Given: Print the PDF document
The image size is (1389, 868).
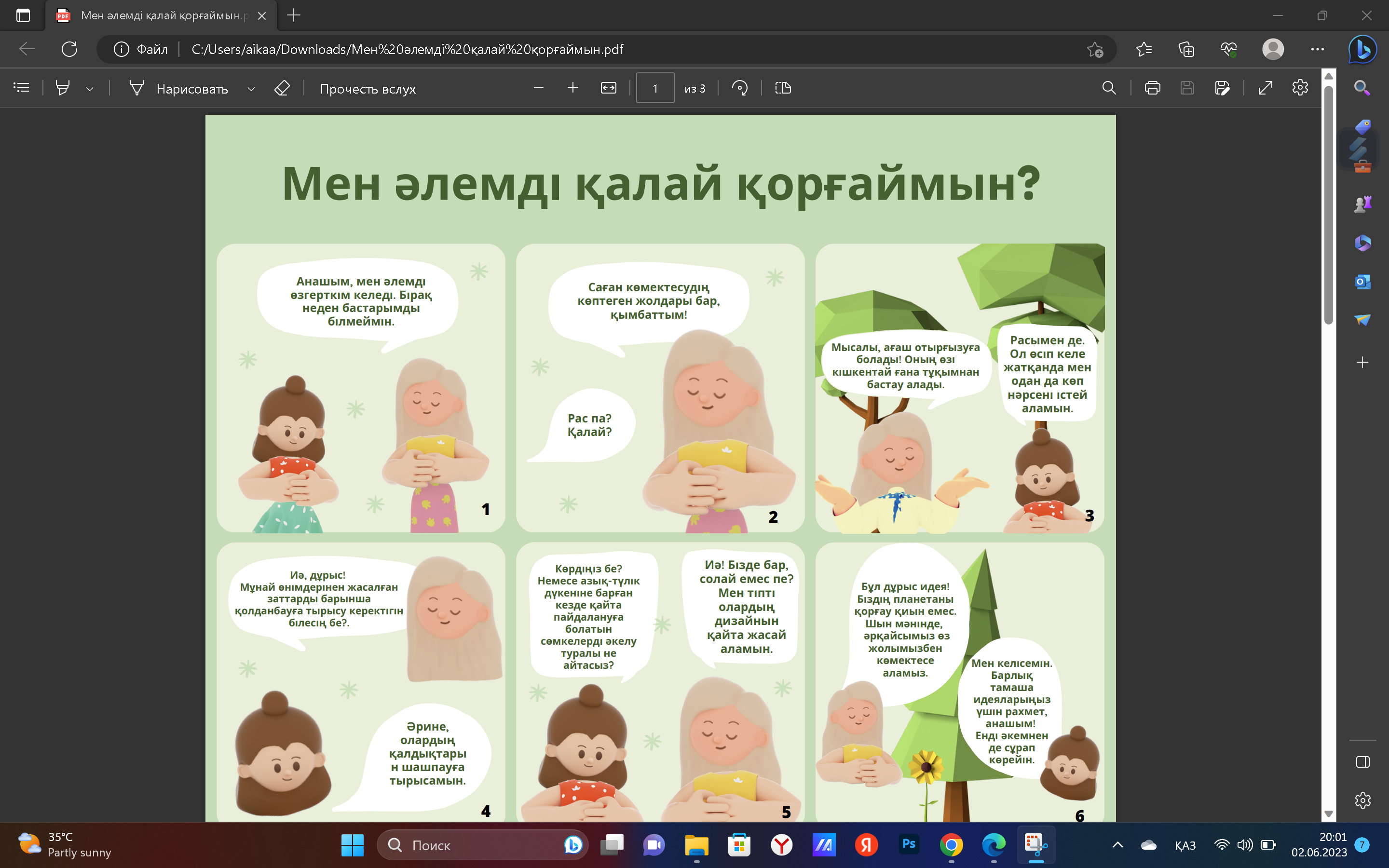Looking at the screenshot, I should pos(1152,88).
